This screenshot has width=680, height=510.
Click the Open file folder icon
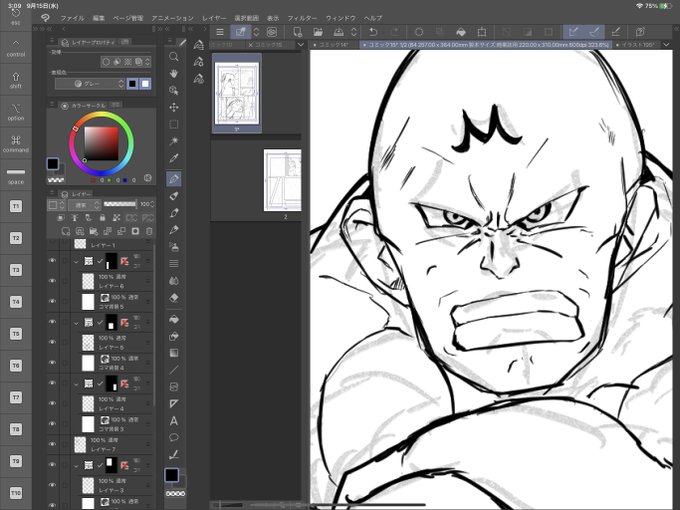tap(318, 32)
